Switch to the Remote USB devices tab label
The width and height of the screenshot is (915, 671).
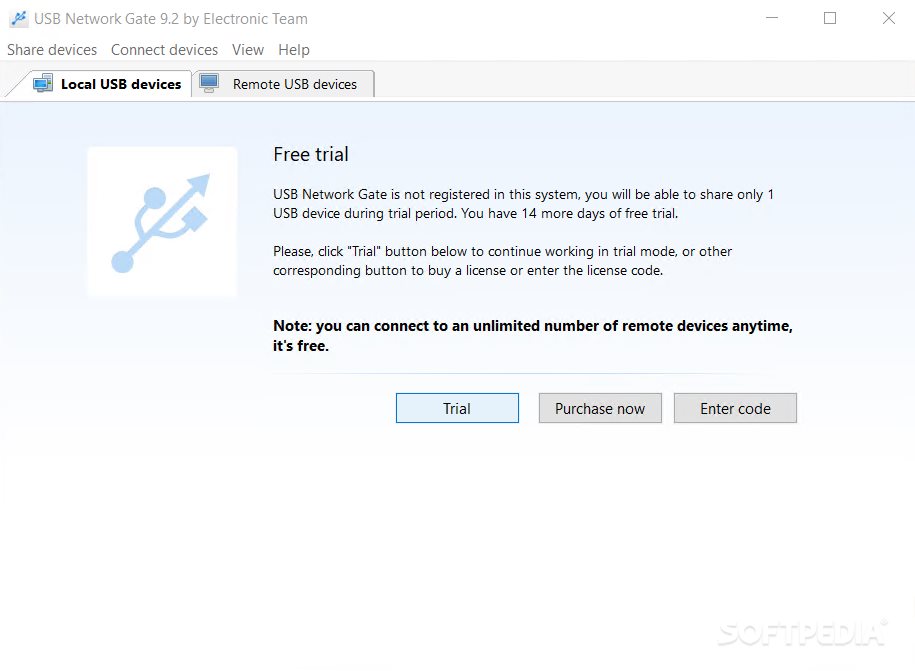[x=295, y=84]
